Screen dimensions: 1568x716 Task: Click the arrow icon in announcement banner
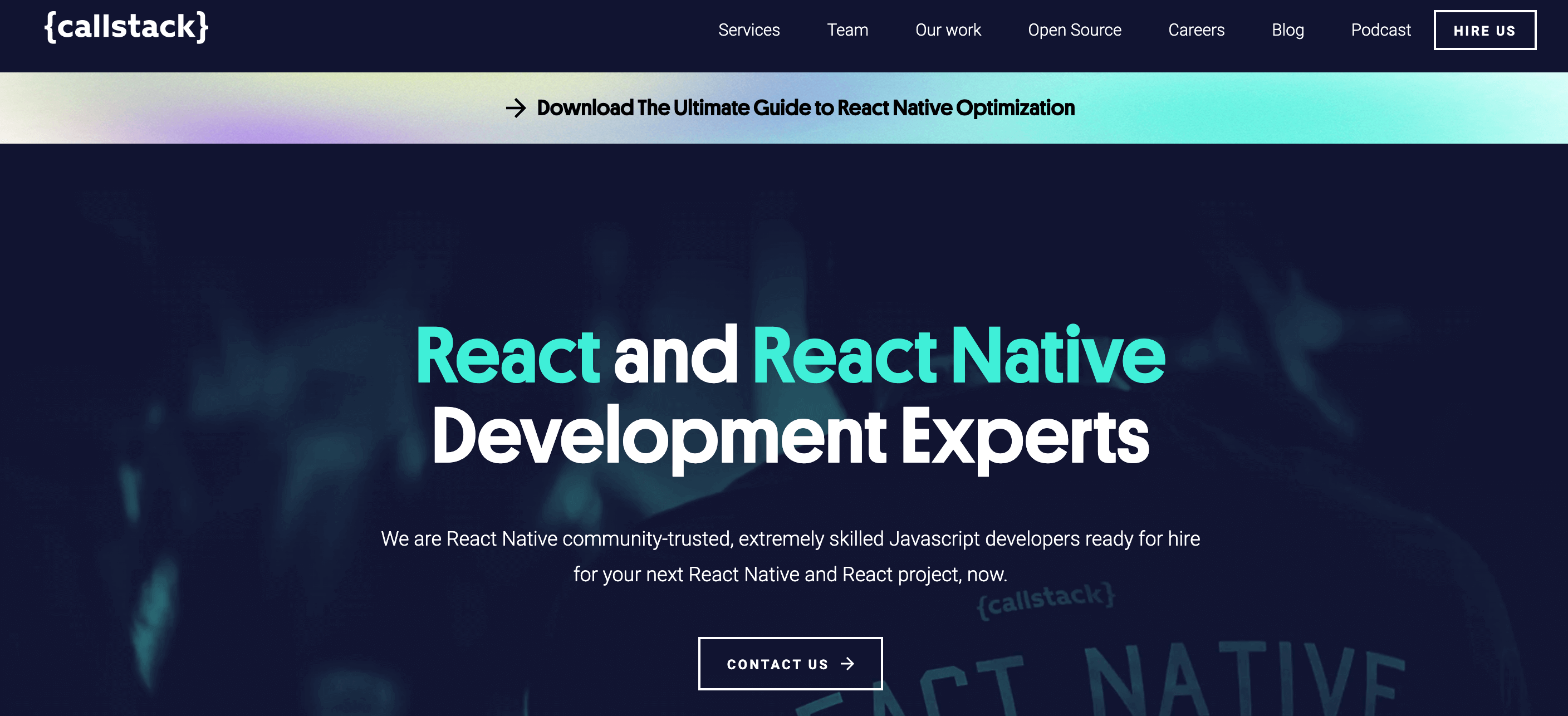click(x=517, y=108)
